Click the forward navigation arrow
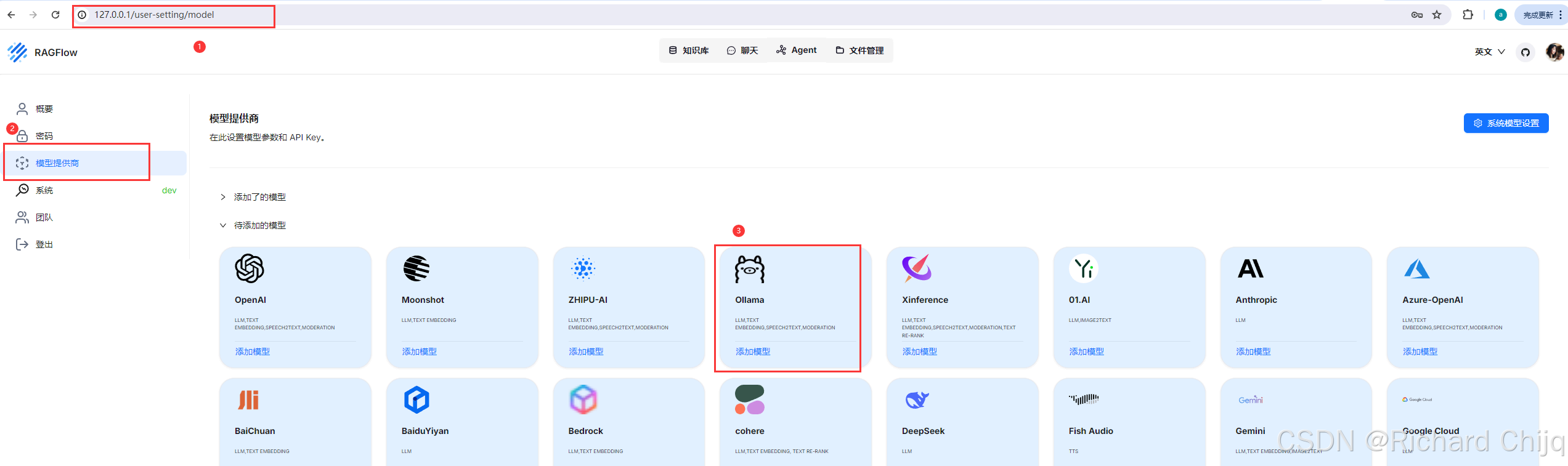Screen dimensions: 1568x466 tap(33, 15)
